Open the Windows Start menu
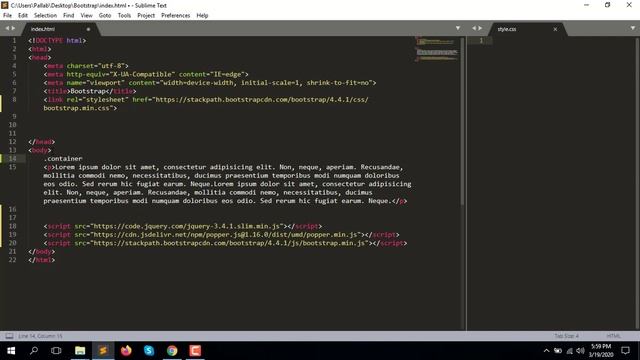The height and width of the screenshot is (360, 640). pos(11,350)
